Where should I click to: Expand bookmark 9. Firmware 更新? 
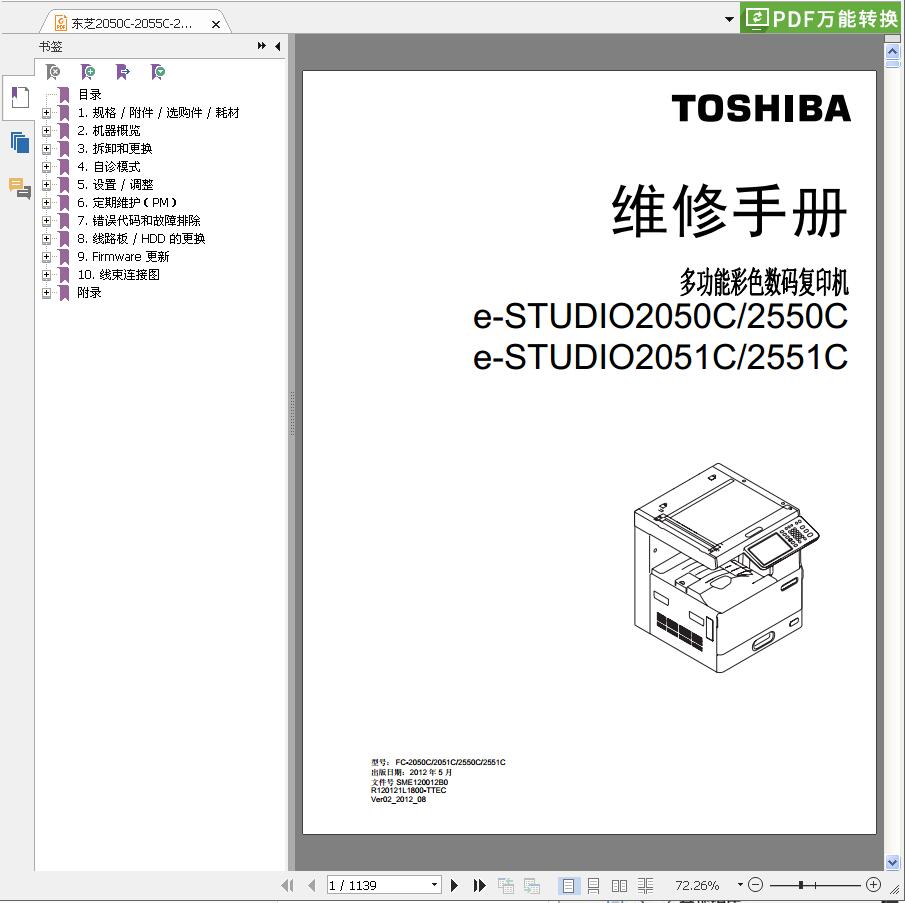pyautogui.click(x=46, y=257)
